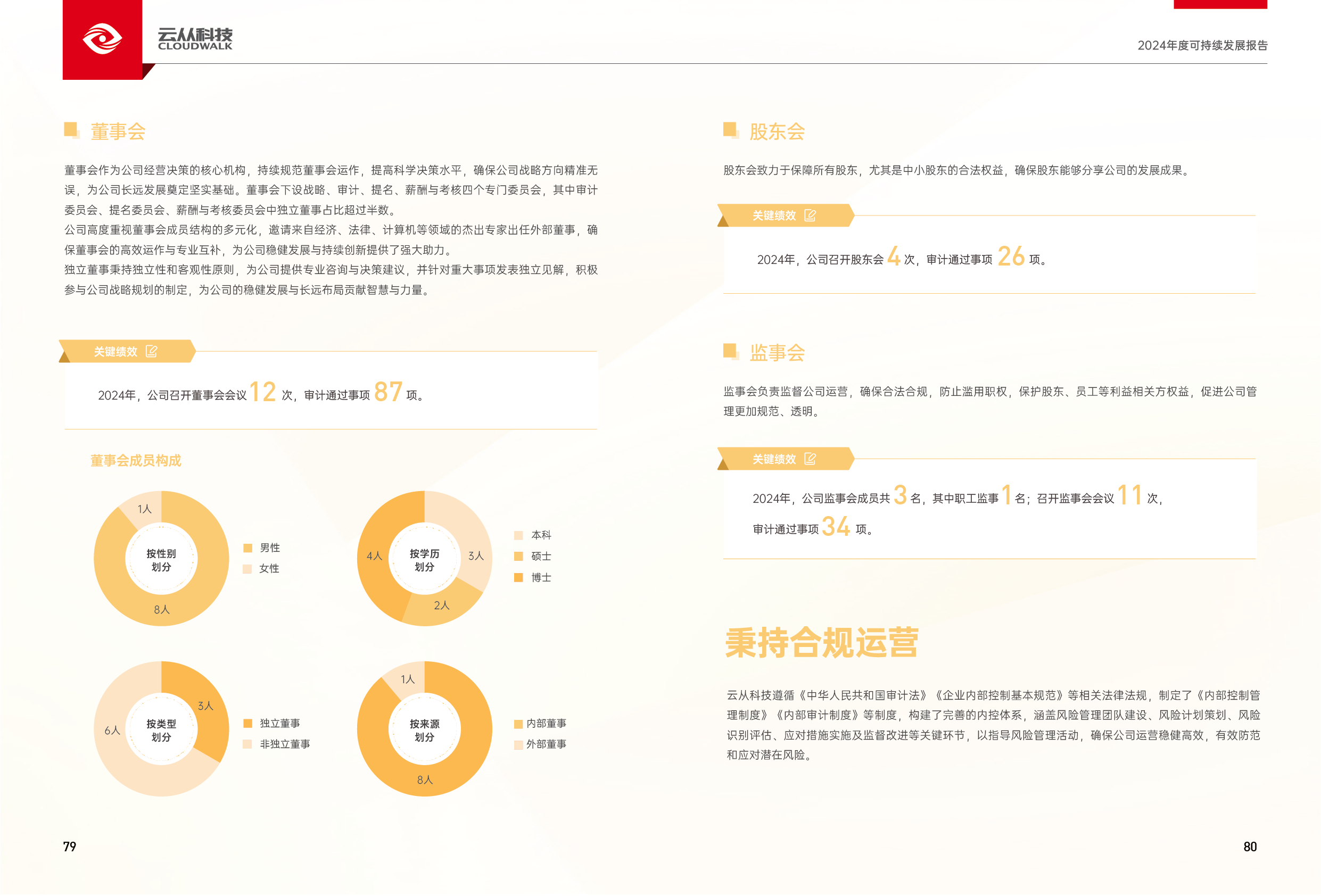Click the 博士 legend color swatch
1321x896 pixels.
(518, 578)
